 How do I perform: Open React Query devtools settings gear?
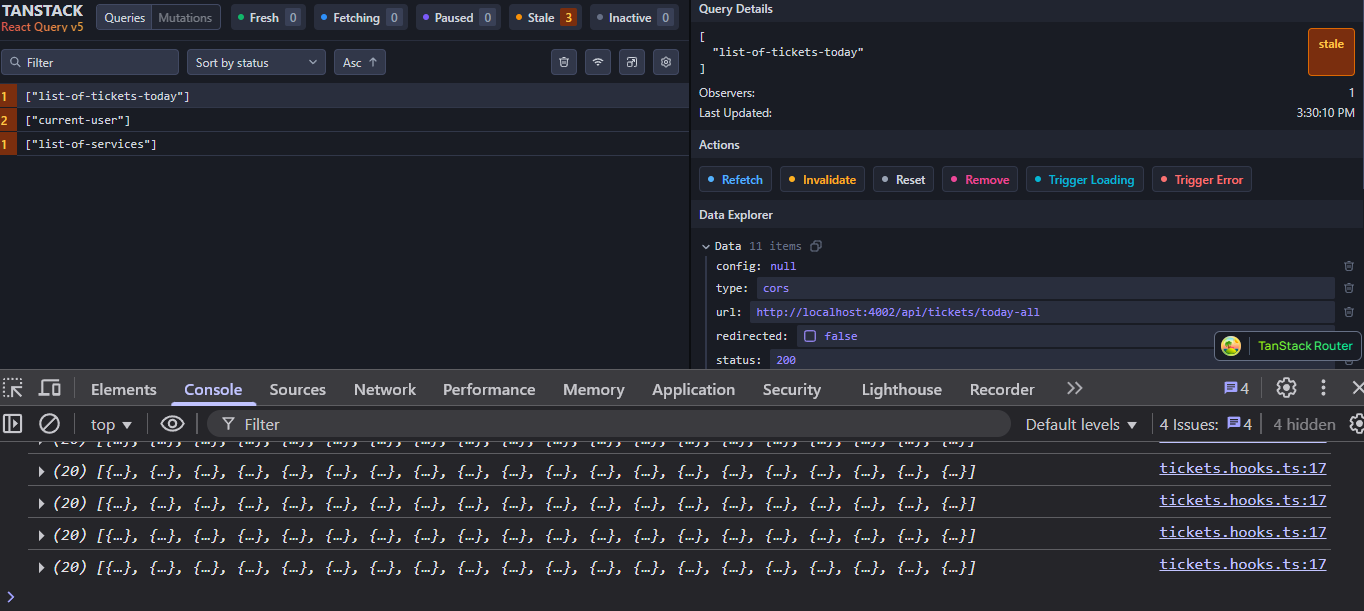coord(665,62)
